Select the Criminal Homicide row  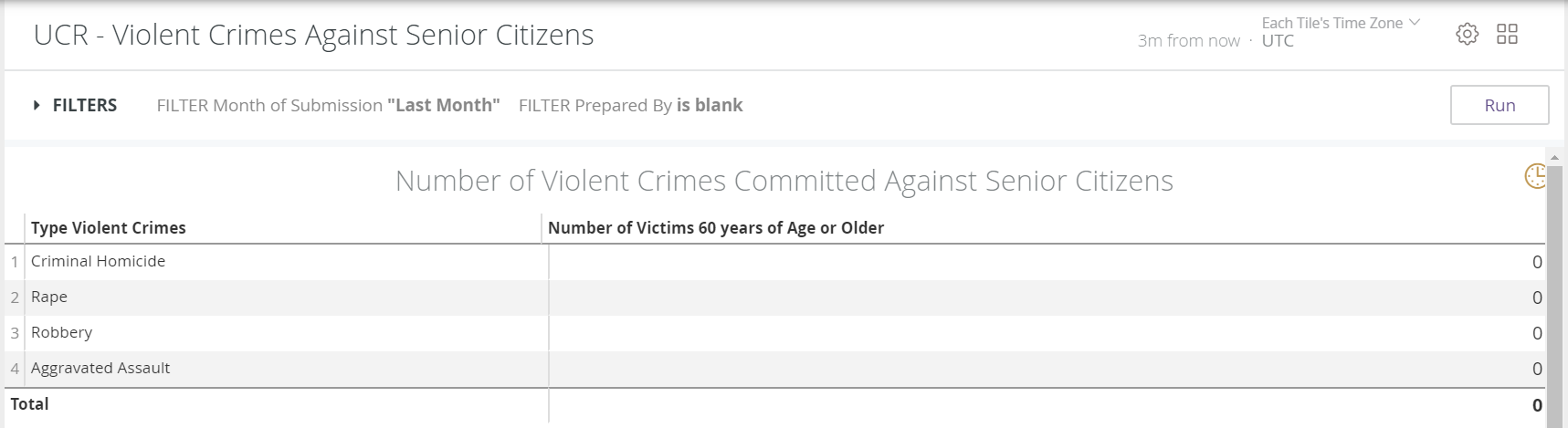(99, 262)
